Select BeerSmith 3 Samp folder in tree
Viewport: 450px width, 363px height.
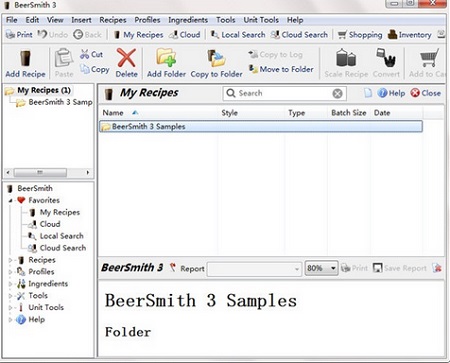55,102
